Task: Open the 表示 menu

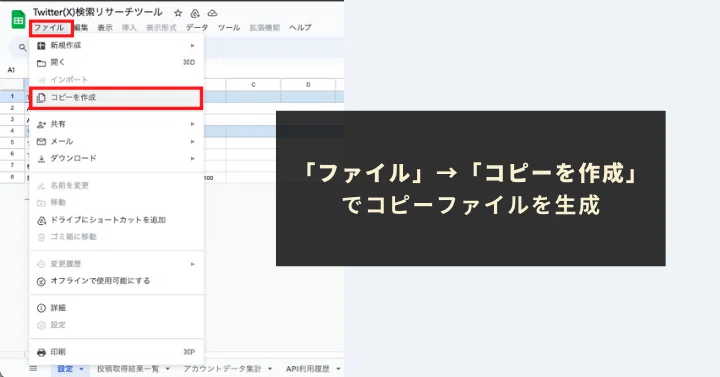Action: [105, 28]
